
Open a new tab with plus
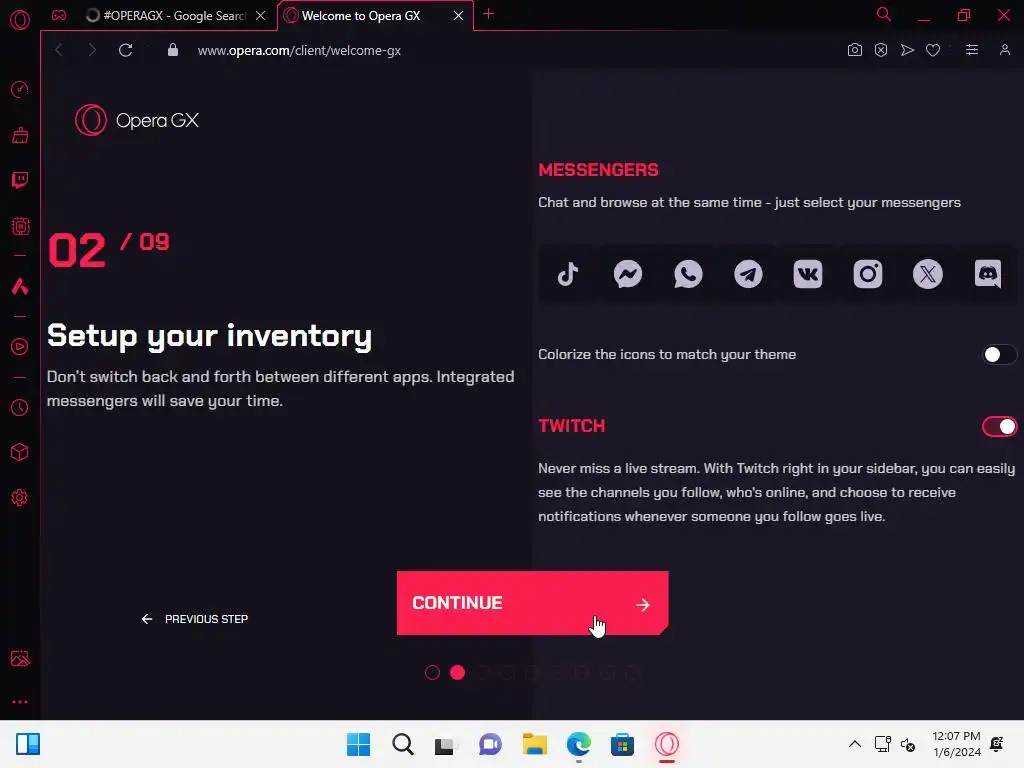coord(488,14)
